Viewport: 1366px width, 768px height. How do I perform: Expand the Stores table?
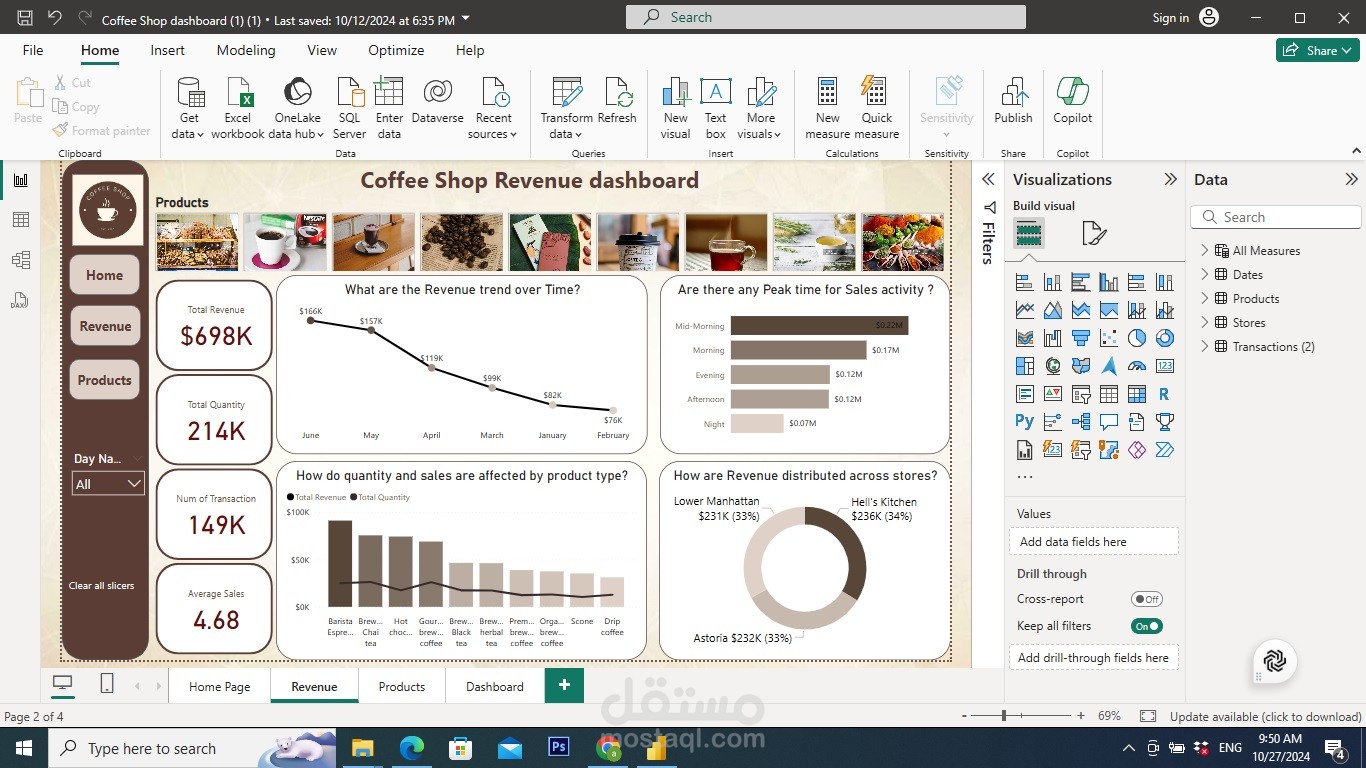click(1205, 323)
